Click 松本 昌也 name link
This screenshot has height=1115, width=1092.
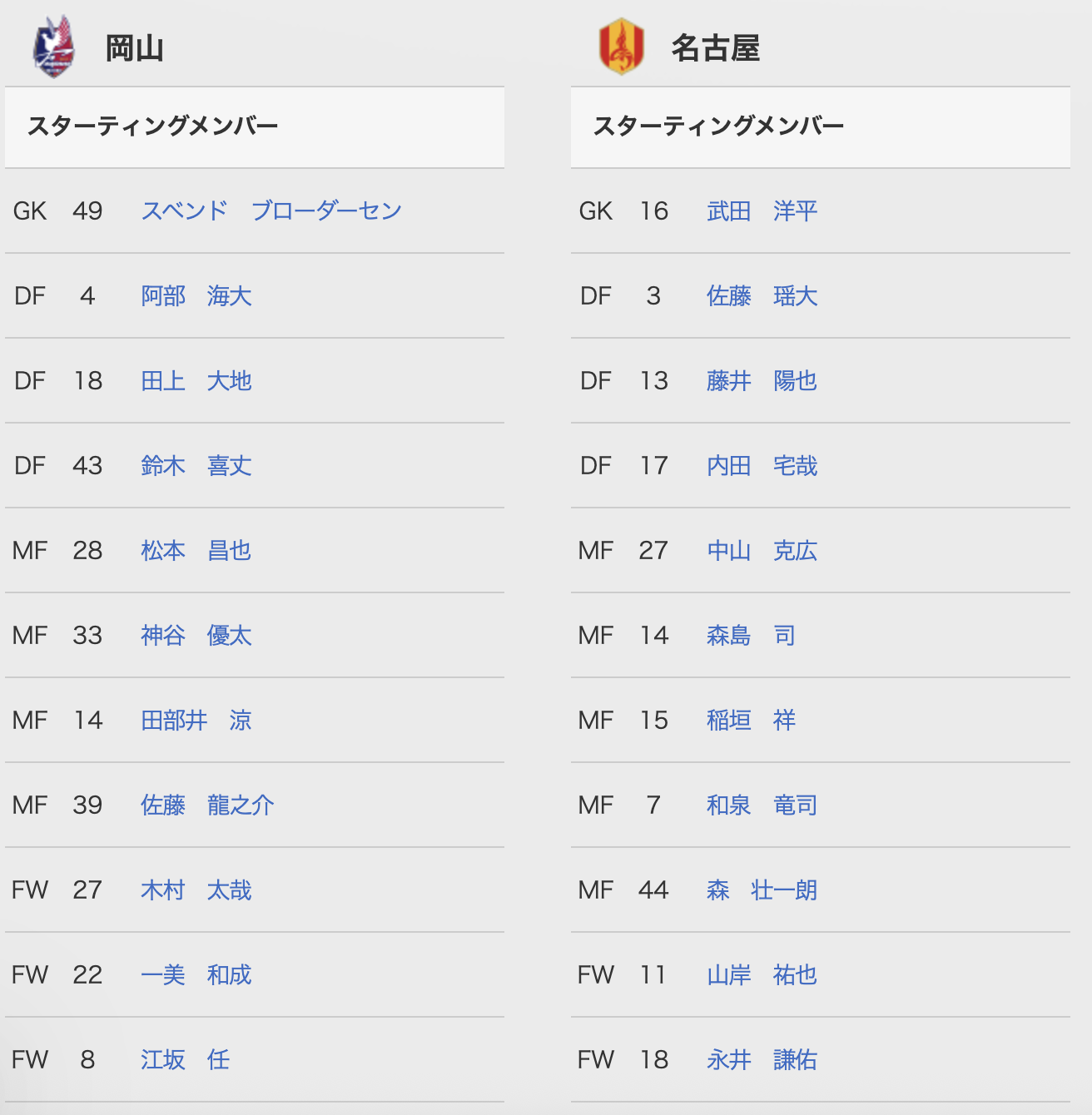196,550
